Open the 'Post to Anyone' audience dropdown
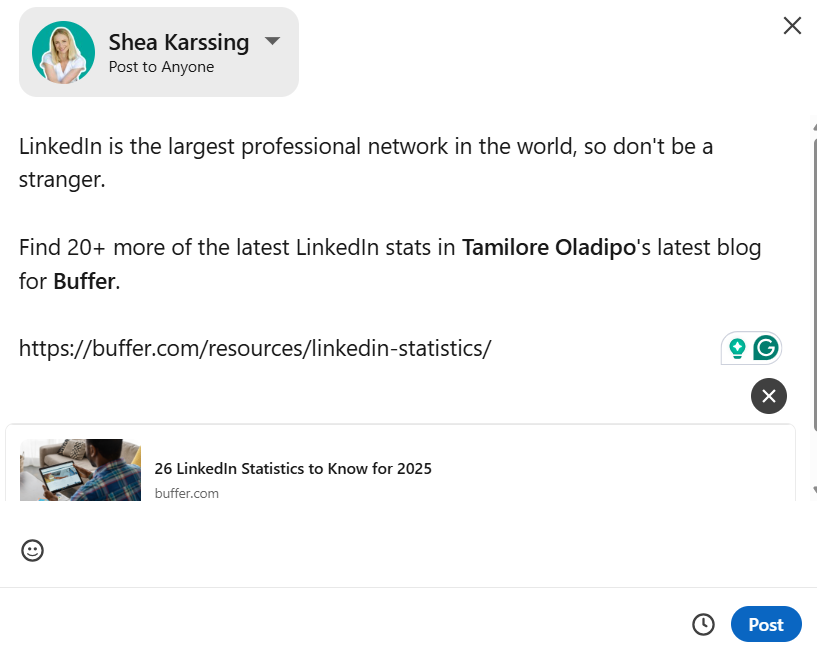The width and height of the screenshot is (817, 647). [x=162, y=68]
